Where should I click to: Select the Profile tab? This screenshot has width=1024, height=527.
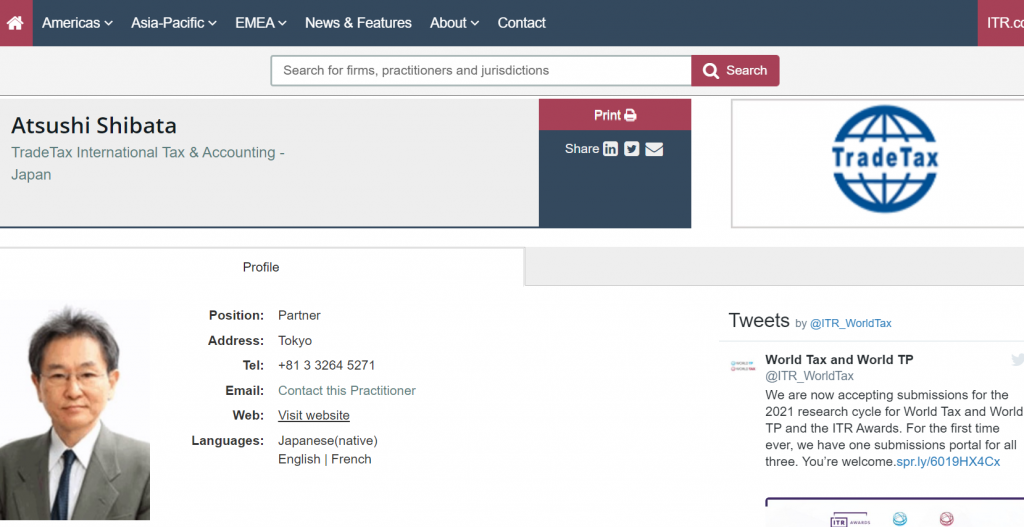click(x=261, y=267)
